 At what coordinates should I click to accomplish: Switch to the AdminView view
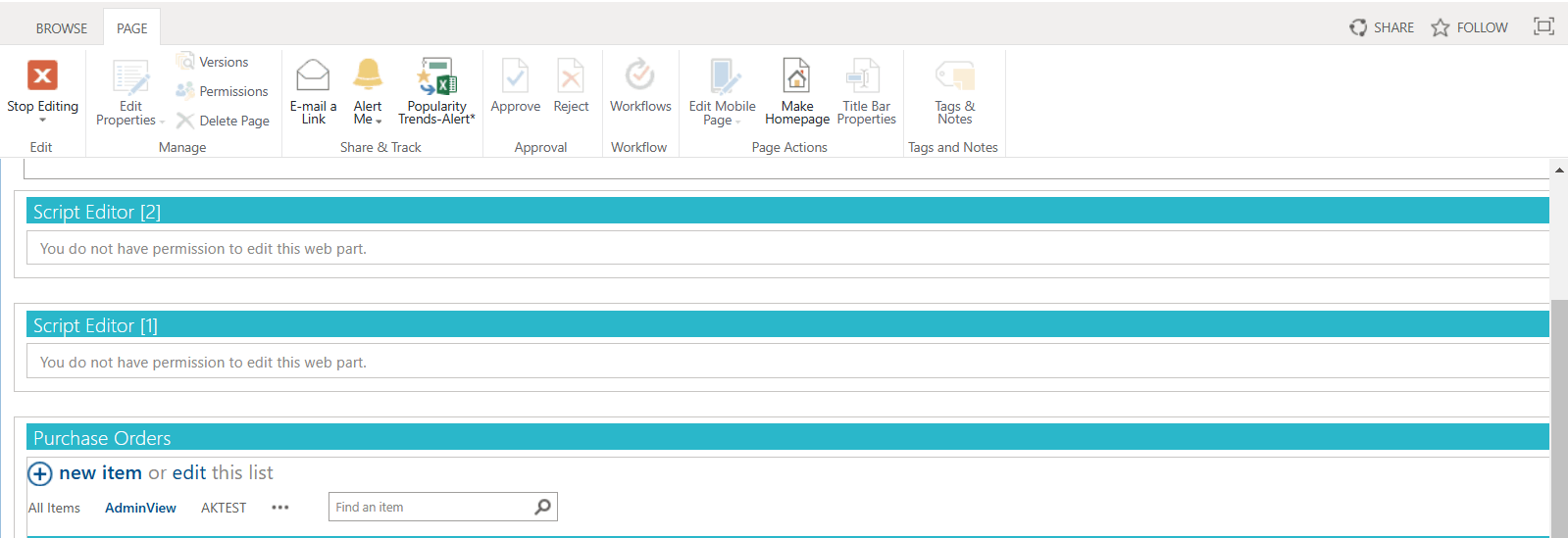[140, 508]
